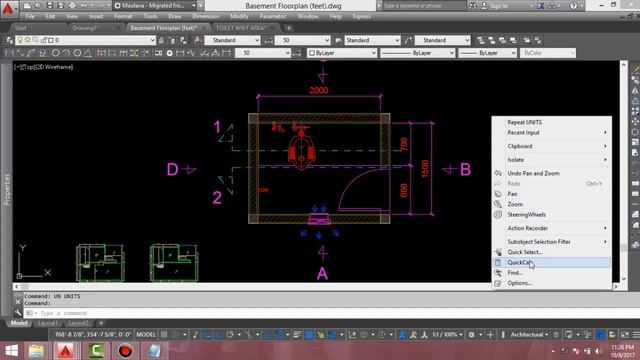
Task: Click the search binoculars icon
Action: tap(472, 6)
